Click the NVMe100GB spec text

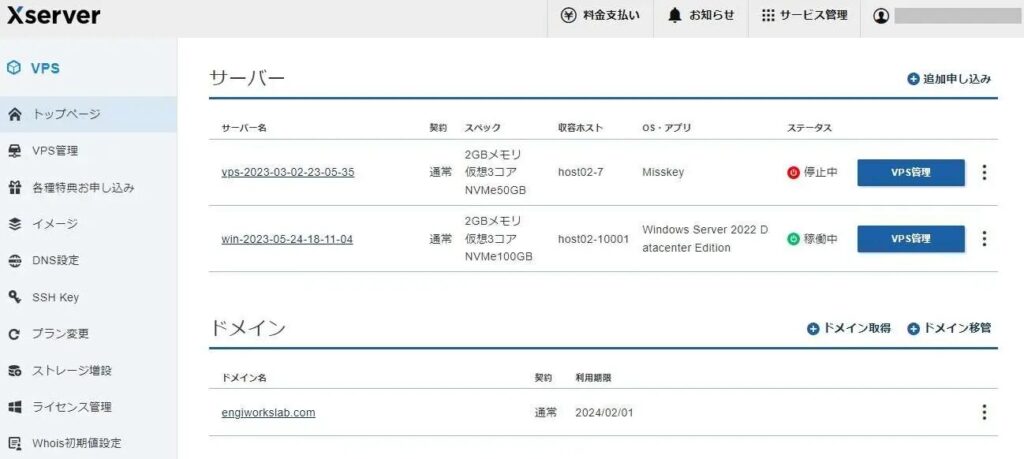pyautogui.click(x=498, y=257)
